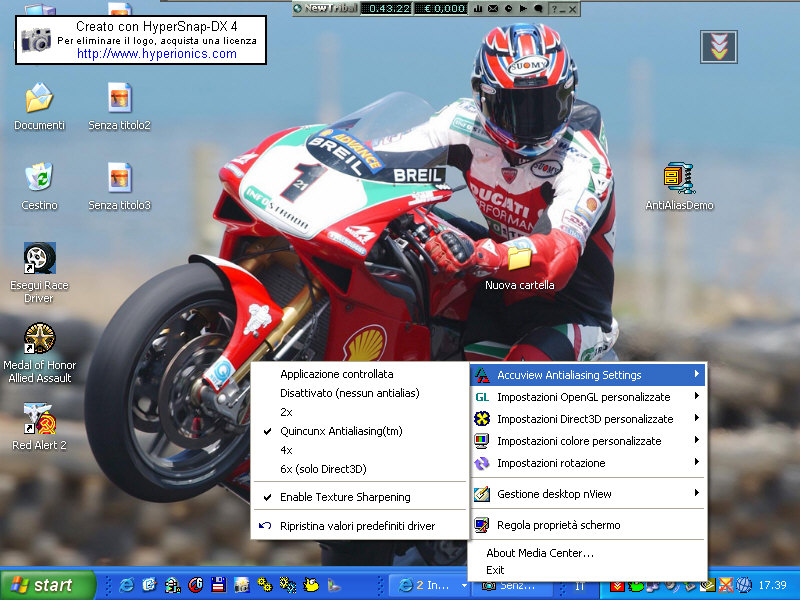Expand Impostazioni rotazione submenu arrow
Viewport: 800px width, 600px height.
click(x=696, y=462)
